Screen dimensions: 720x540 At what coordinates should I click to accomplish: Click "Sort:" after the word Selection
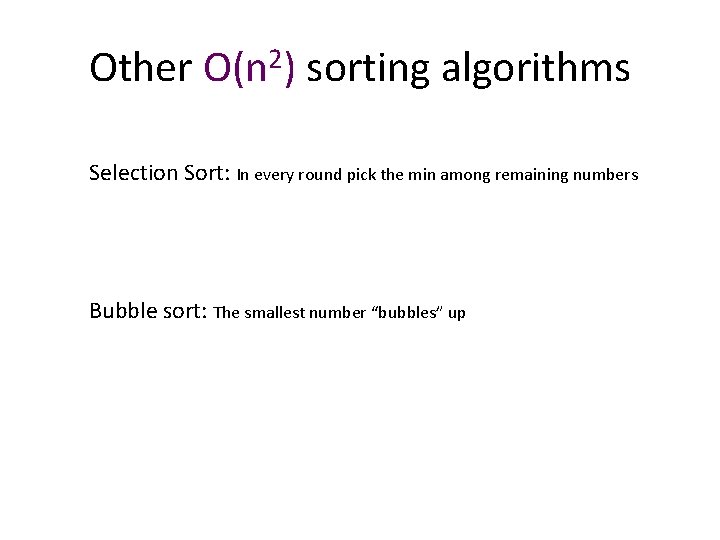pos(207,173)
